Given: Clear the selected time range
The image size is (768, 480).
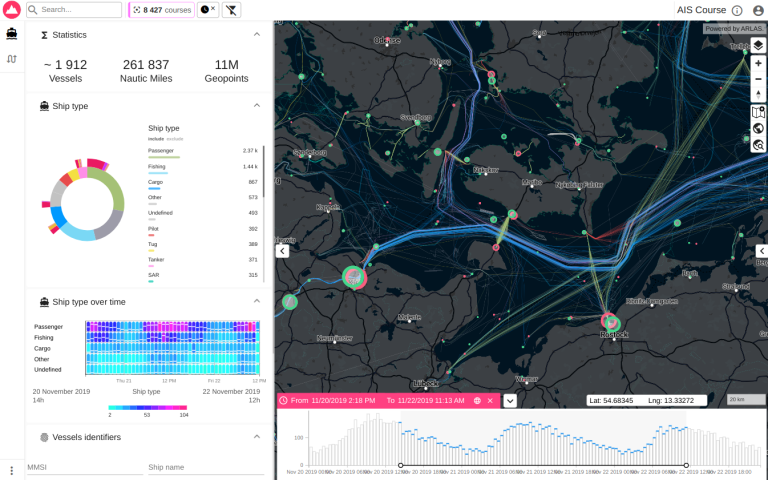Looking at the screenshot, I should pyautogui.click(x=490, y=401).
